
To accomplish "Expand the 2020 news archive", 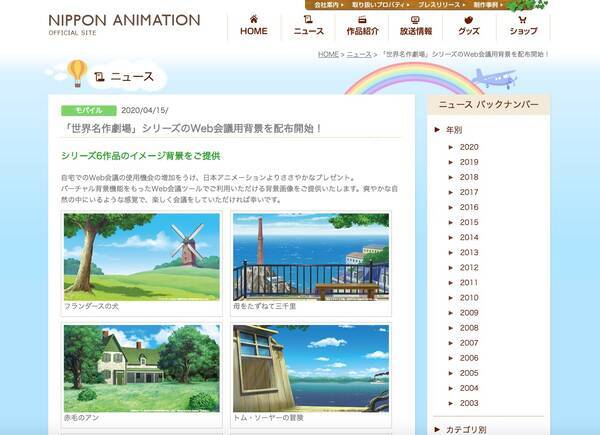I will [x=468, y=147].
